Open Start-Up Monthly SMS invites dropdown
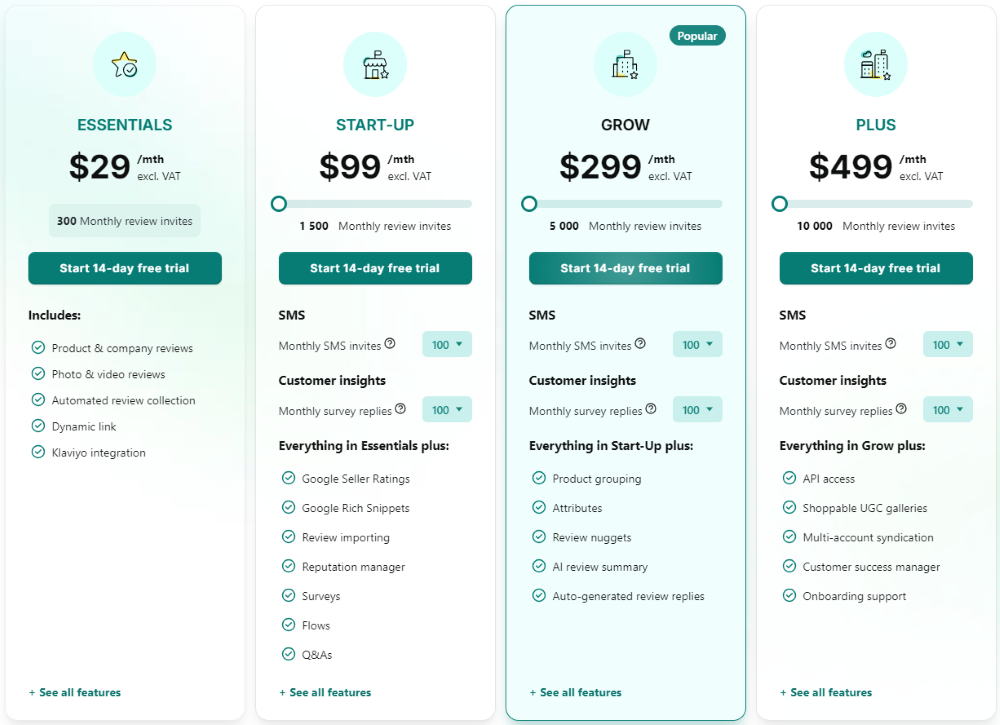The height and width of the screenshot is (725, 1000). [x=446, y=345]
